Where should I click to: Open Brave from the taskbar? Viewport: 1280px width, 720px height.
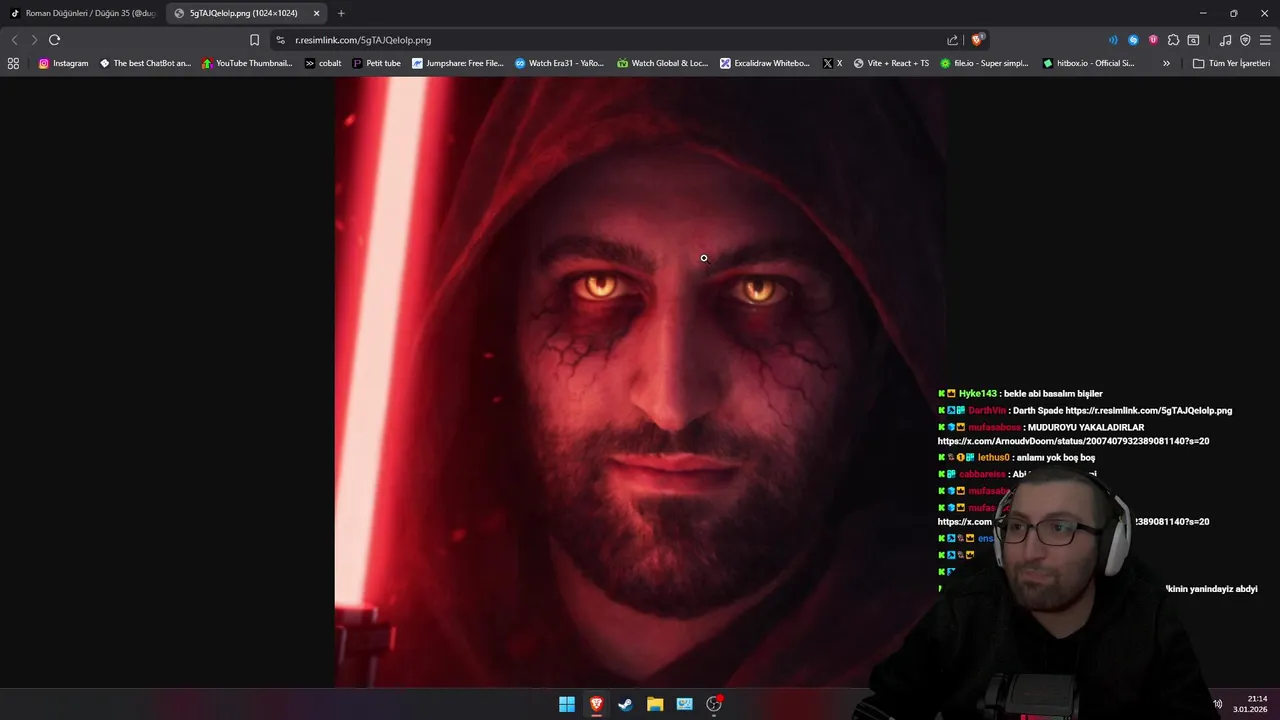point(596,704)
